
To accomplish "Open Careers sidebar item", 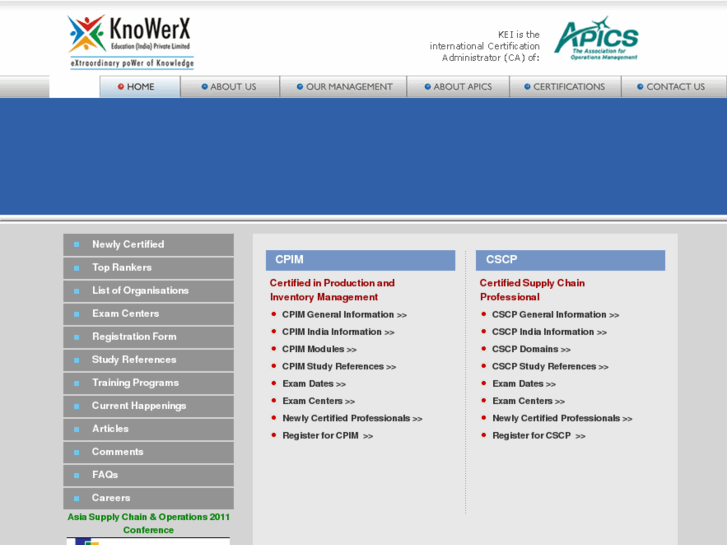I will click(x=148, y=498).
